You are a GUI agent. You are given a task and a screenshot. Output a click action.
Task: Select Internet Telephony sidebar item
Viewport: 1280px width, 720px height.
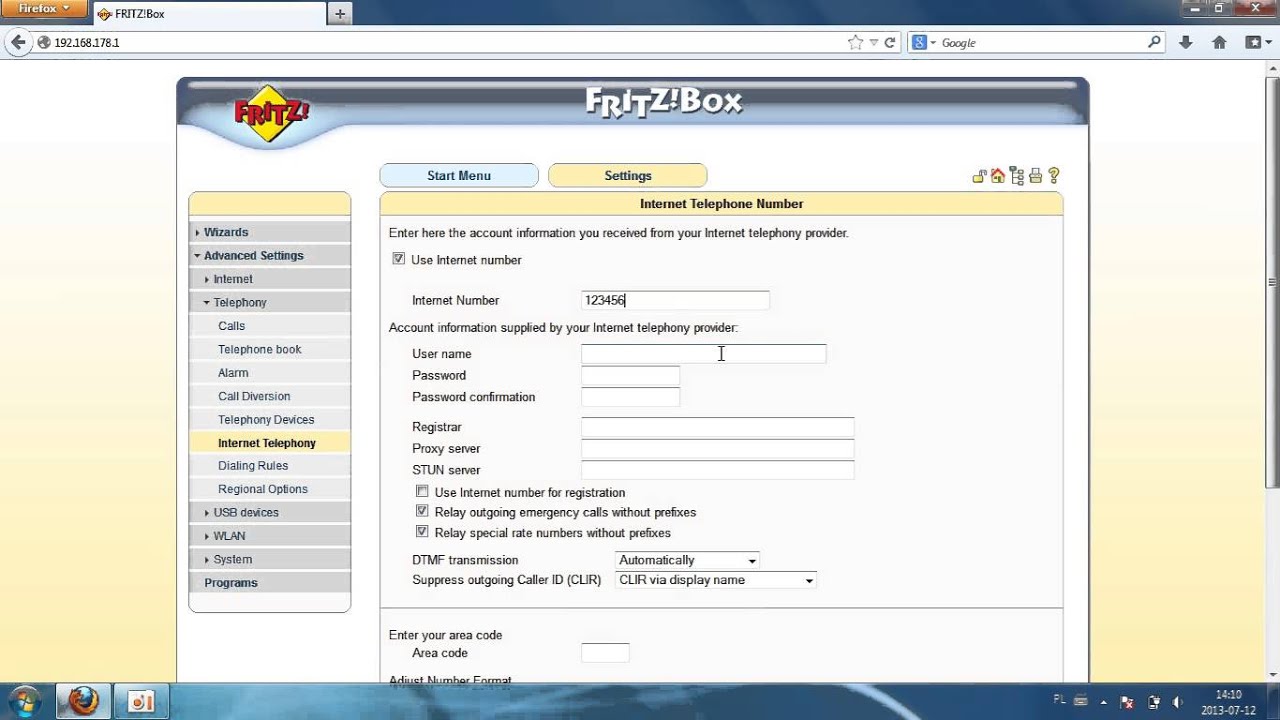pyautogui.click(x=269, y=443)
